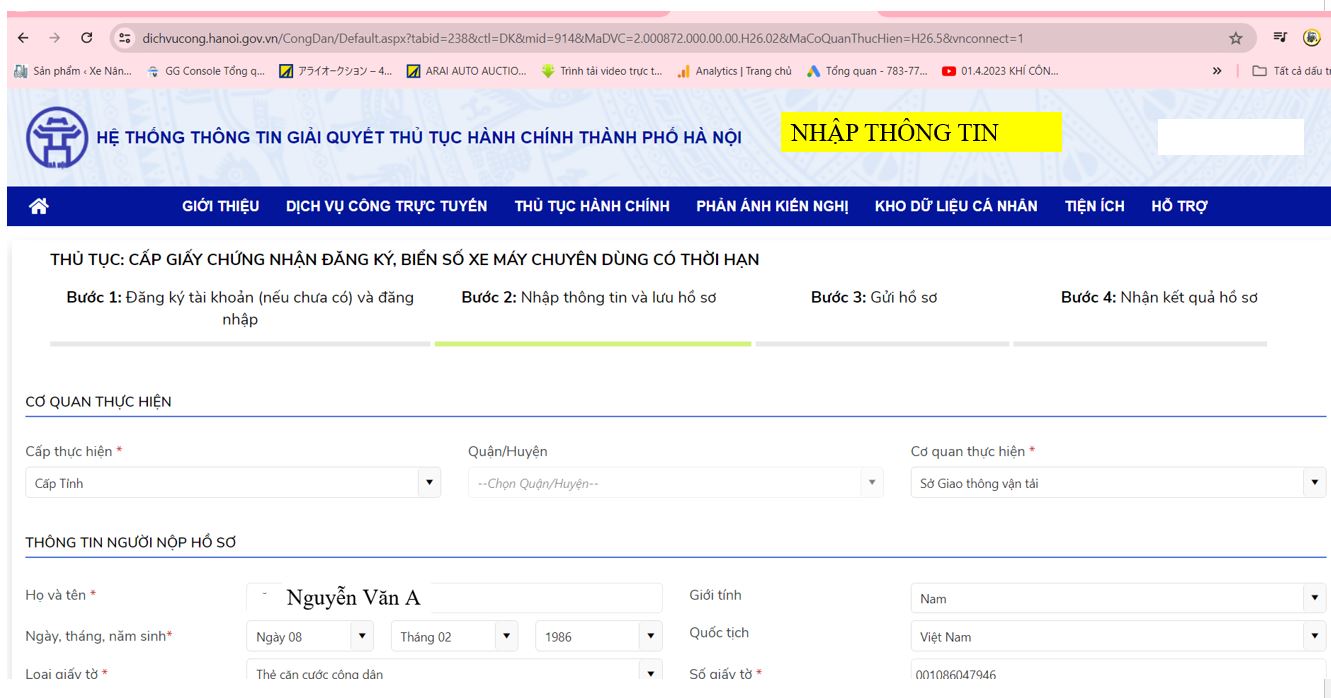1331x698 pixels.
Task: Open the 'Giới tính' dropdown showing Nam
Action: 1119,598
